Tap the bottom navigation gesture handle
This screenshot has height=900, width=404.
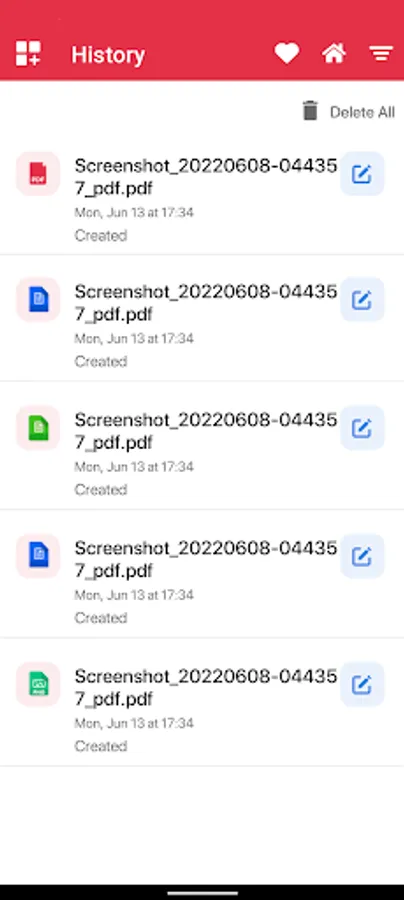pyautogui.click(x=202, y=893)
